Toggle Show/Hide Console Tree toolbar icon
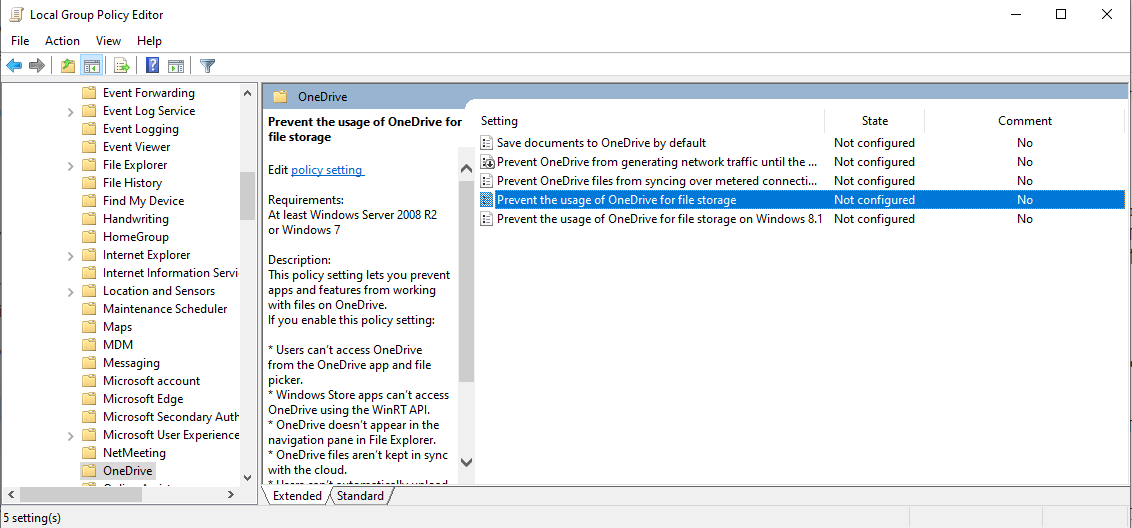 pos(91,66)
